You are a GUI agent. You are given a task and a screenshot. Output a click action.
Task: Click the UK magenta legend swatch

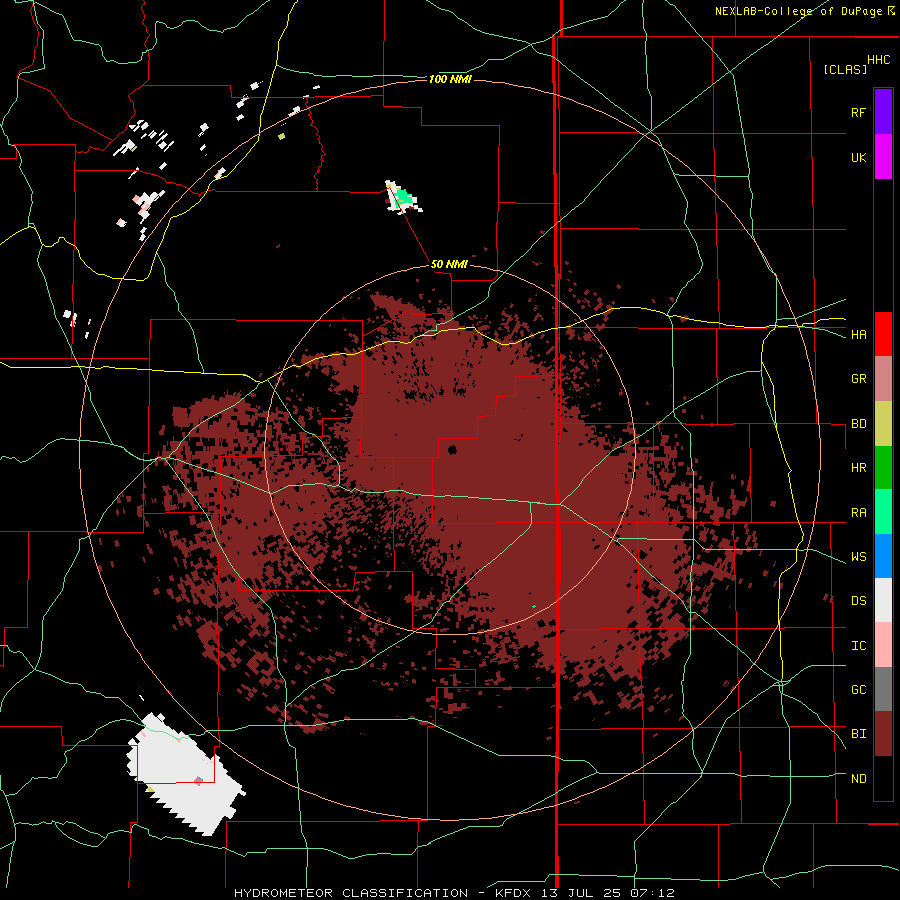883,157
